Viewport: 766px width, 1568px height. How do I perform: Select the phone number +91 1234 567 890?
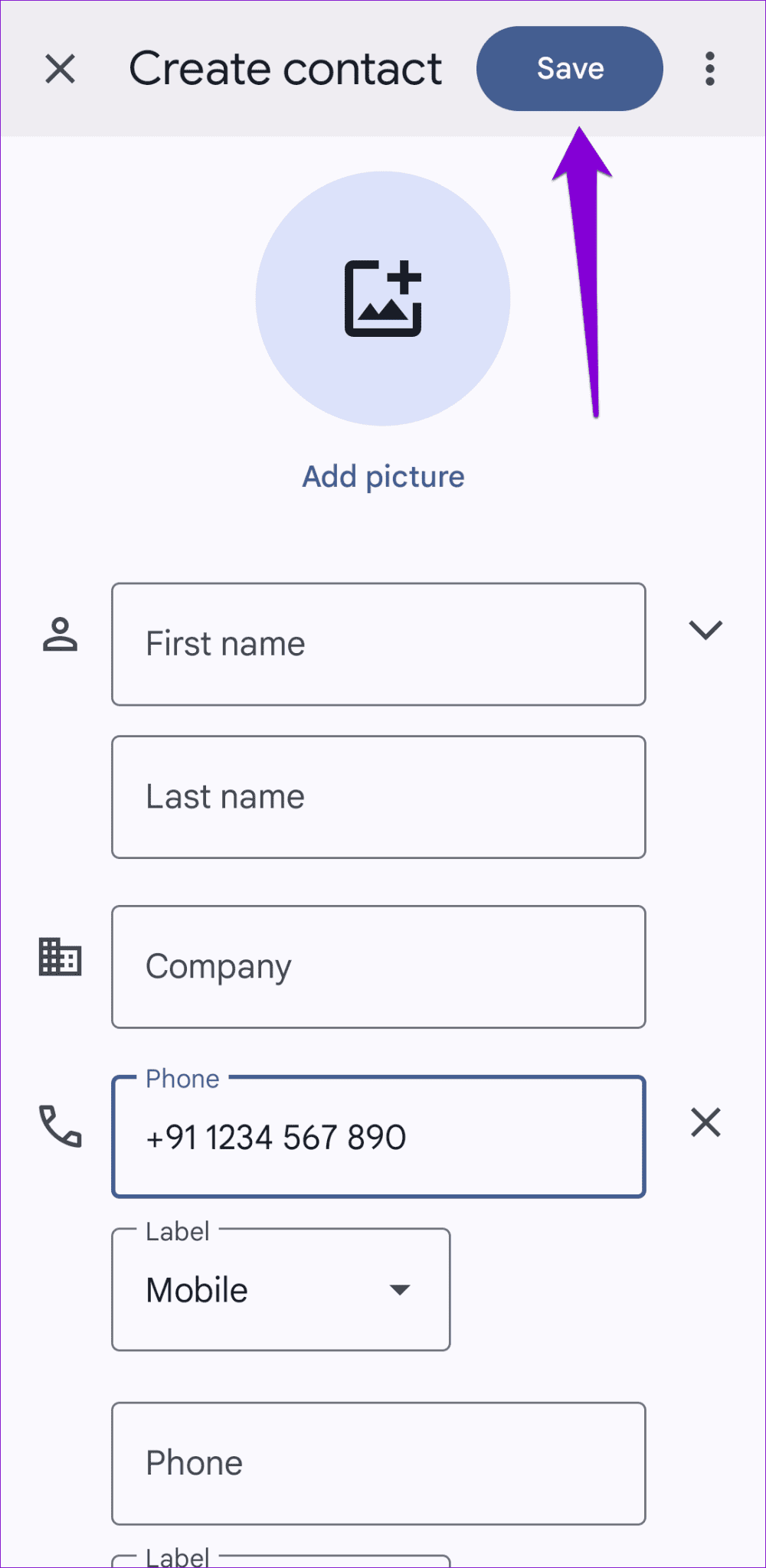pos(378,1137)
